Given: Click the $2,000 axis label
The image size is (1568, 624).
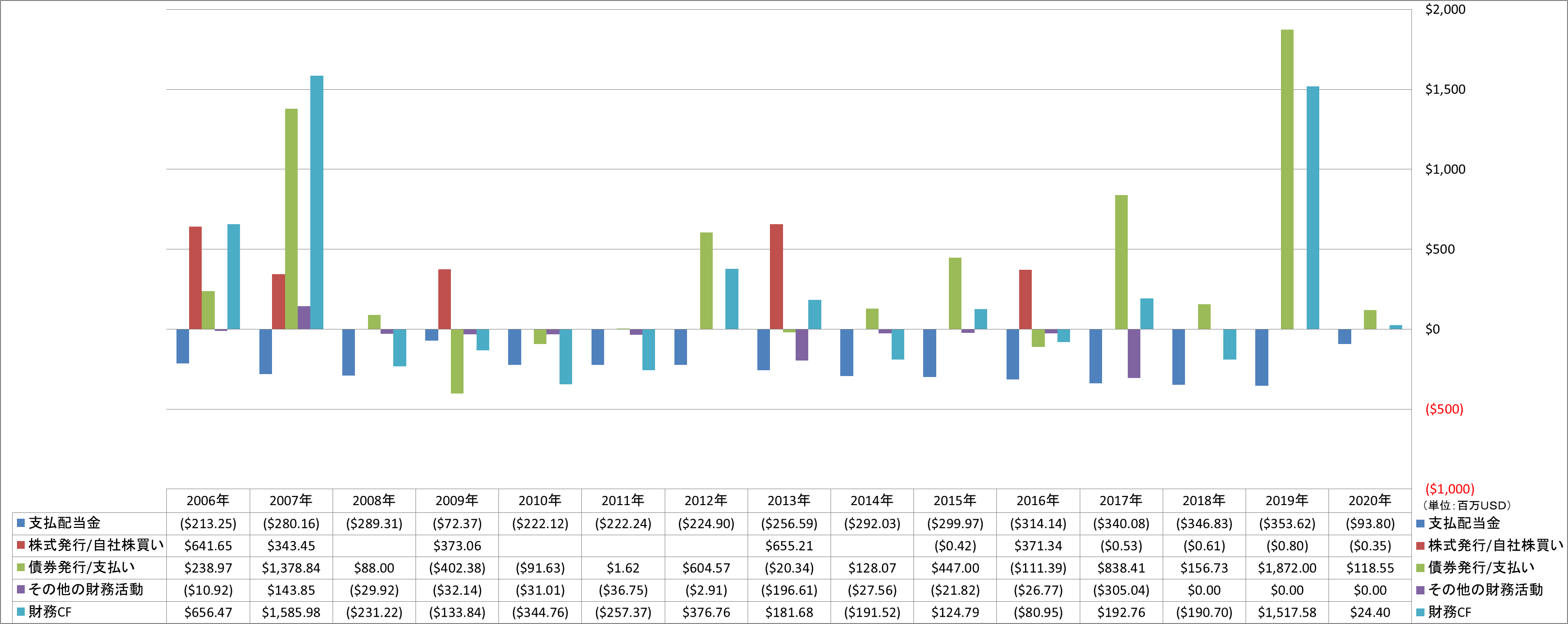Looking at the screenshot, I should pyautogui.click(x=1445, y=9).
